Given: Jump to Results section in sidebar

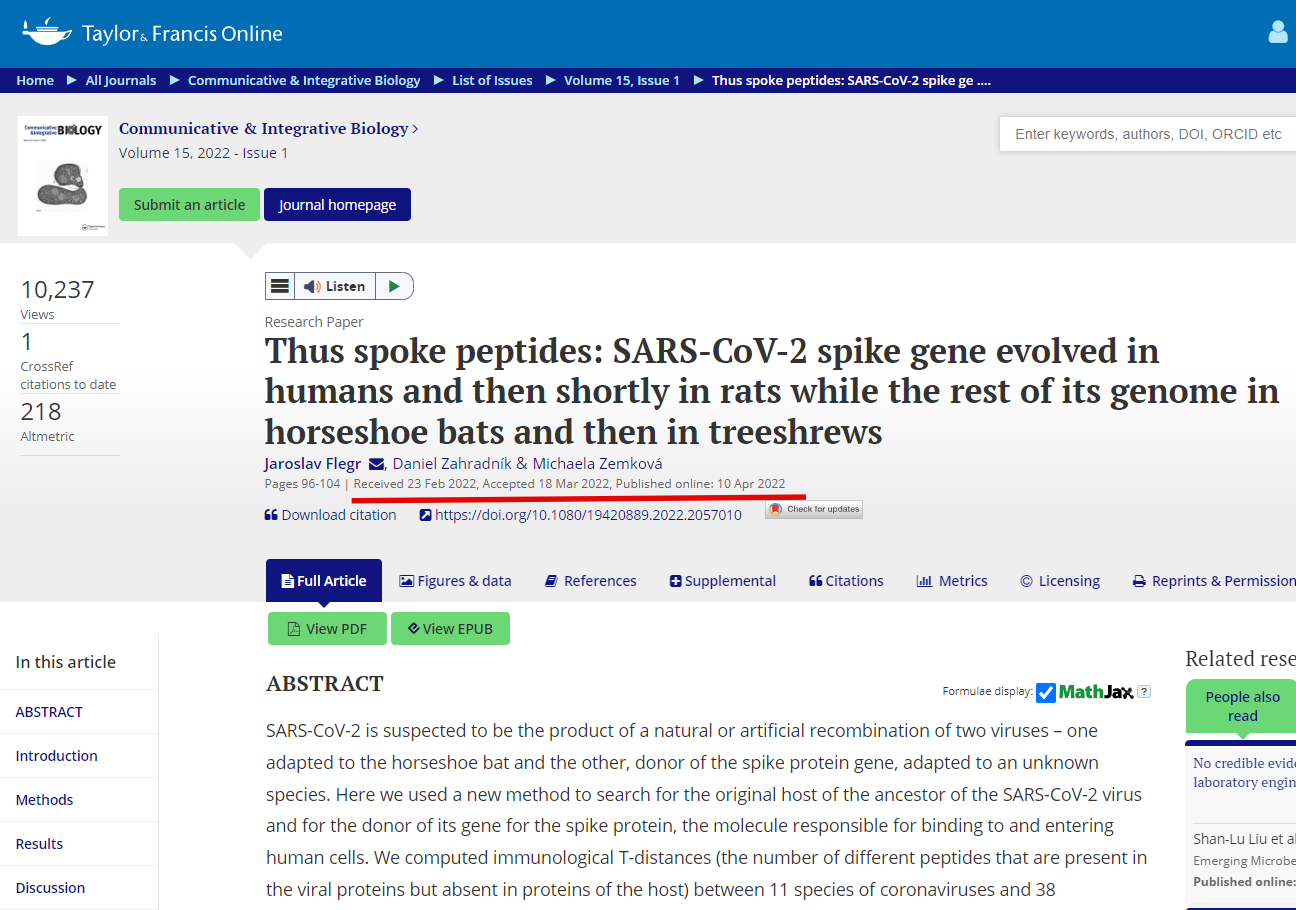Looking at the screenshot, I should pos(39,844).
